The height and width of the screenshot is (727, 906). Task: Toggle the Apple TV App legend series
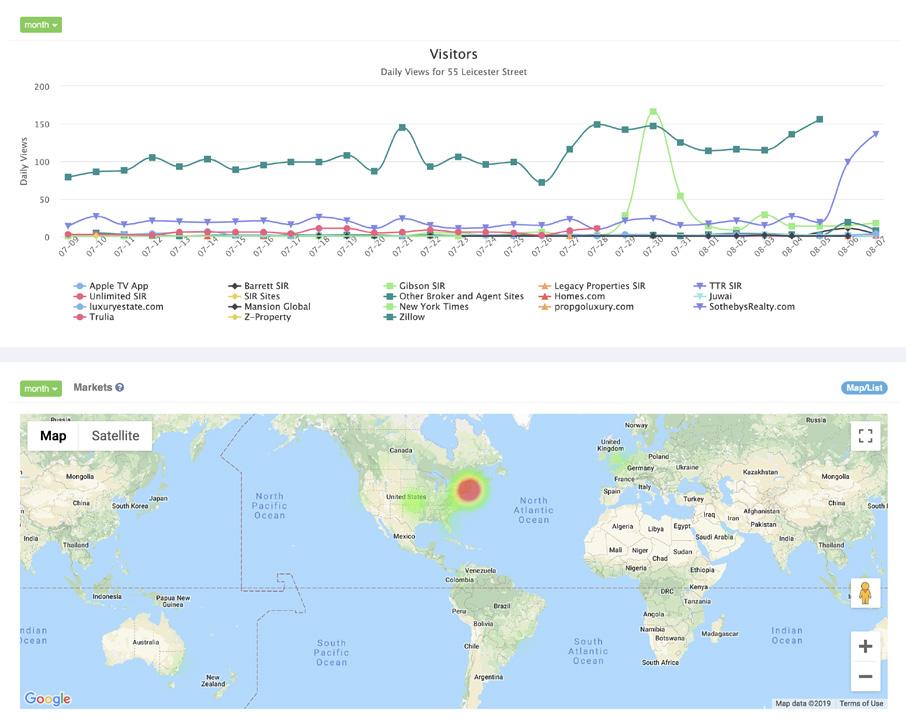point(111,285)
